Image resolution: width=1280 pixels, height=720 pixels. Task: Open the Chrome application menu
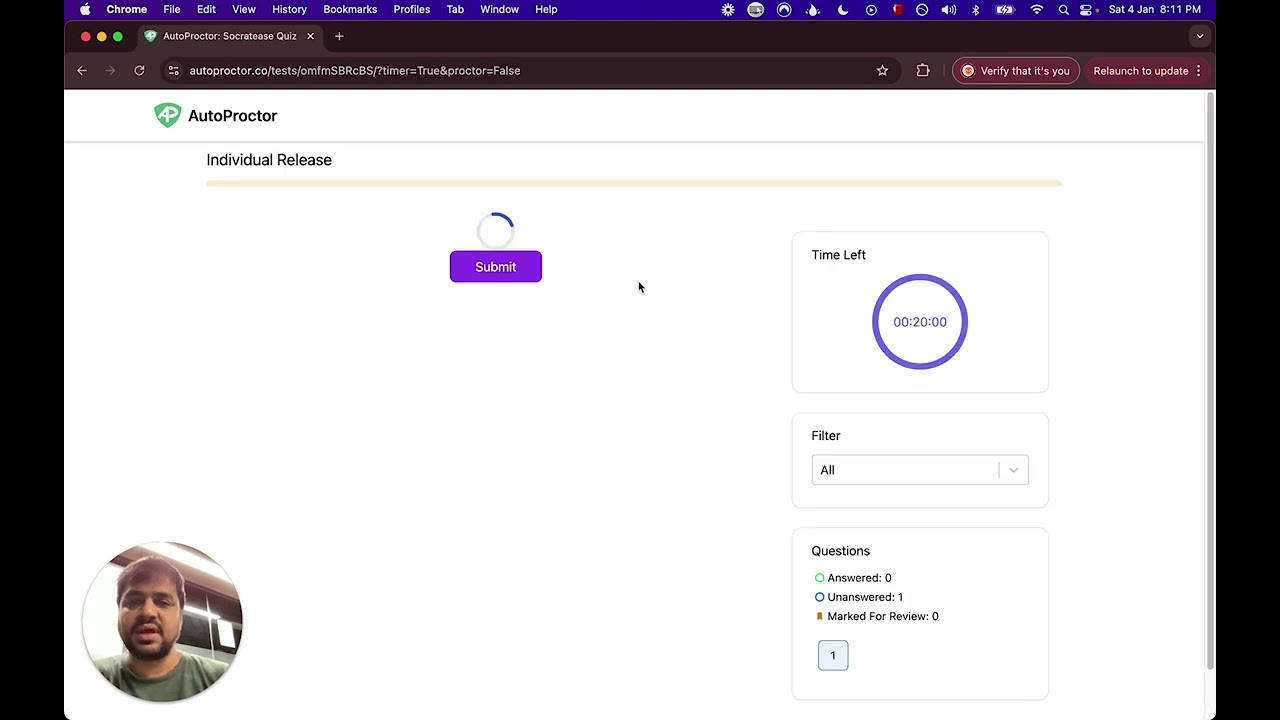tap(127, 9)
